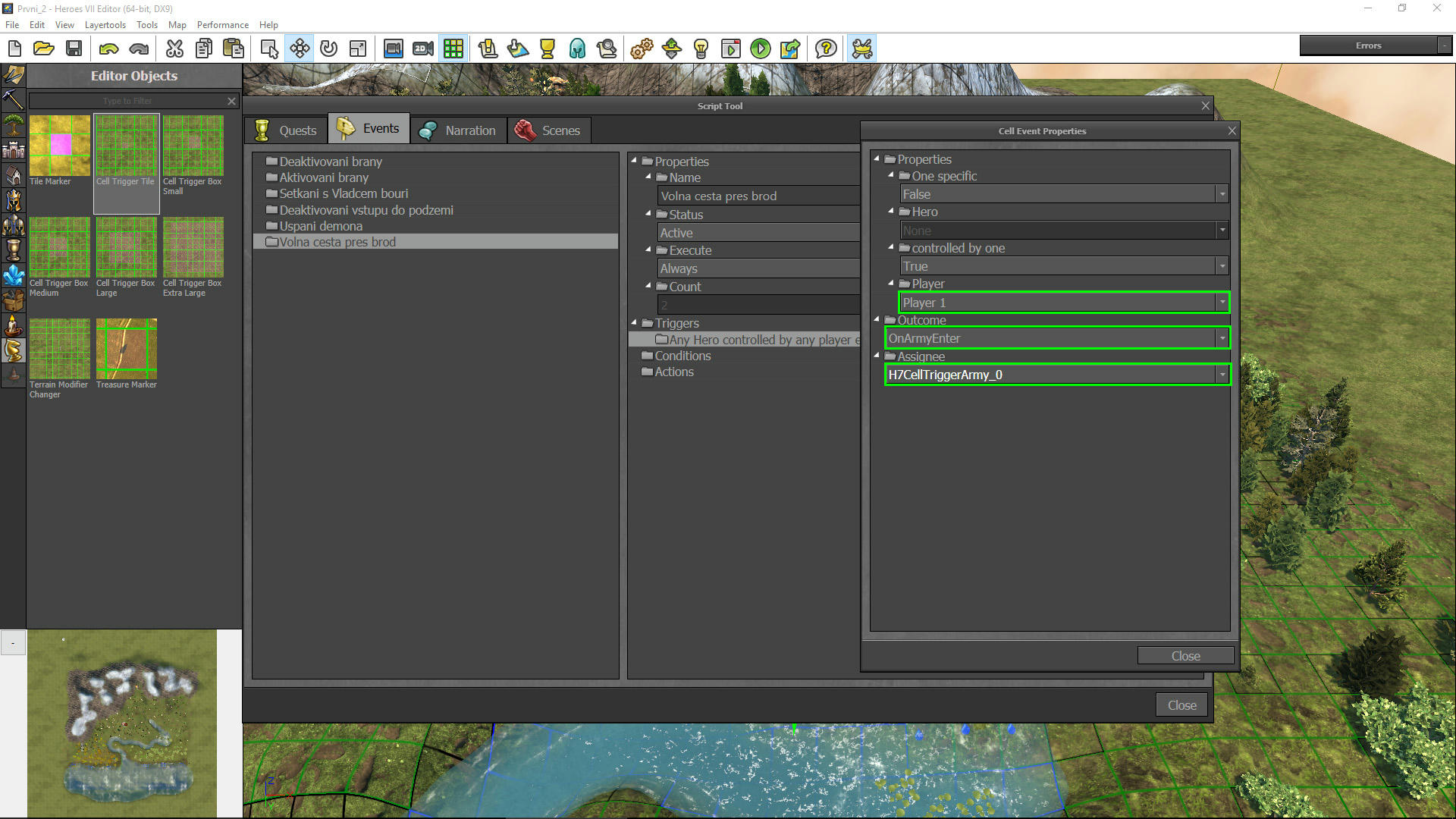Select the candle category in left sidebar
The width and height of the screenshot is (1456, 819).
(x=13, y=325)
